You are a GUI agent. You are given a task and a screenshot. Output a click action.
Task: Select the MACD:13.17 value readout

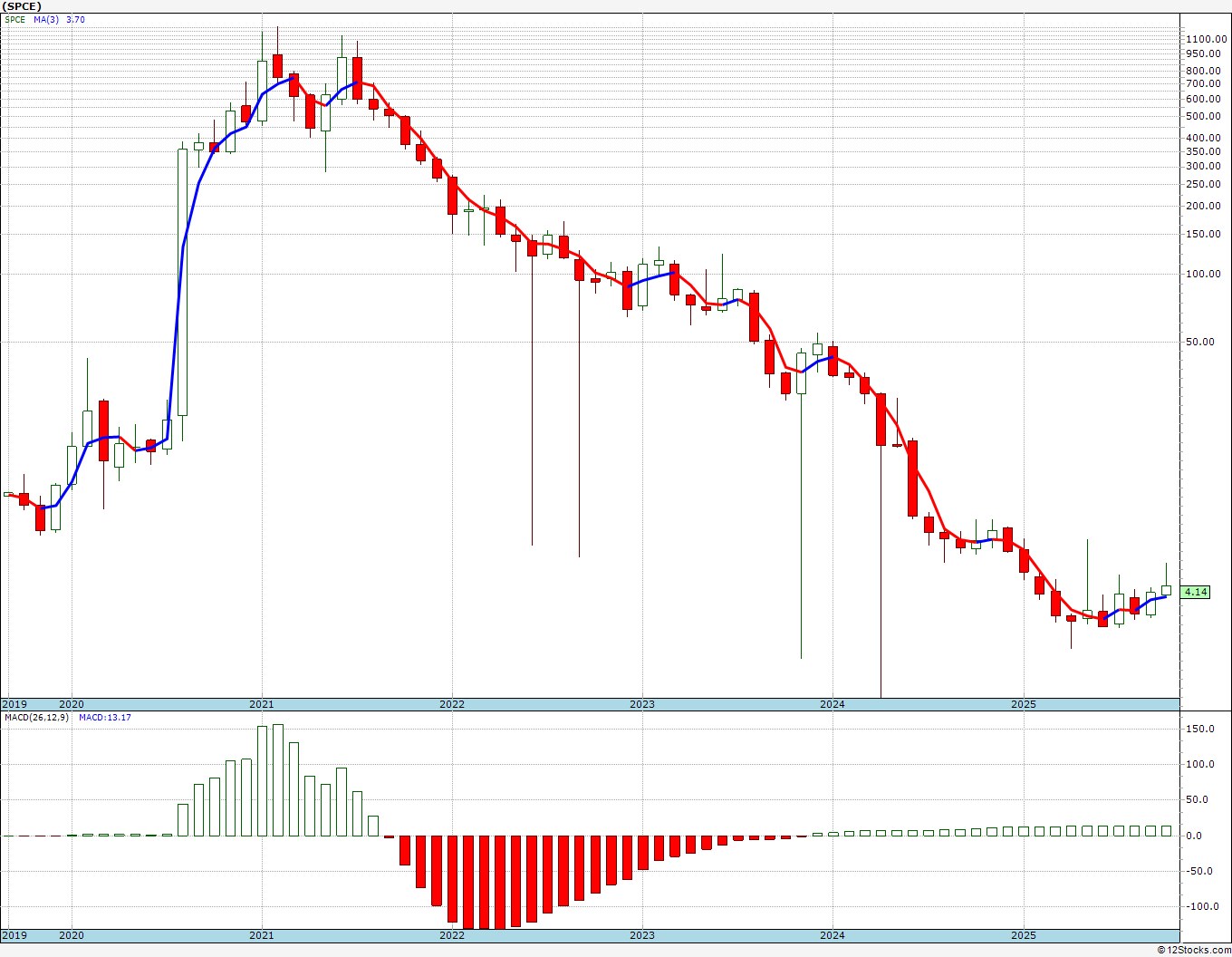105,718
